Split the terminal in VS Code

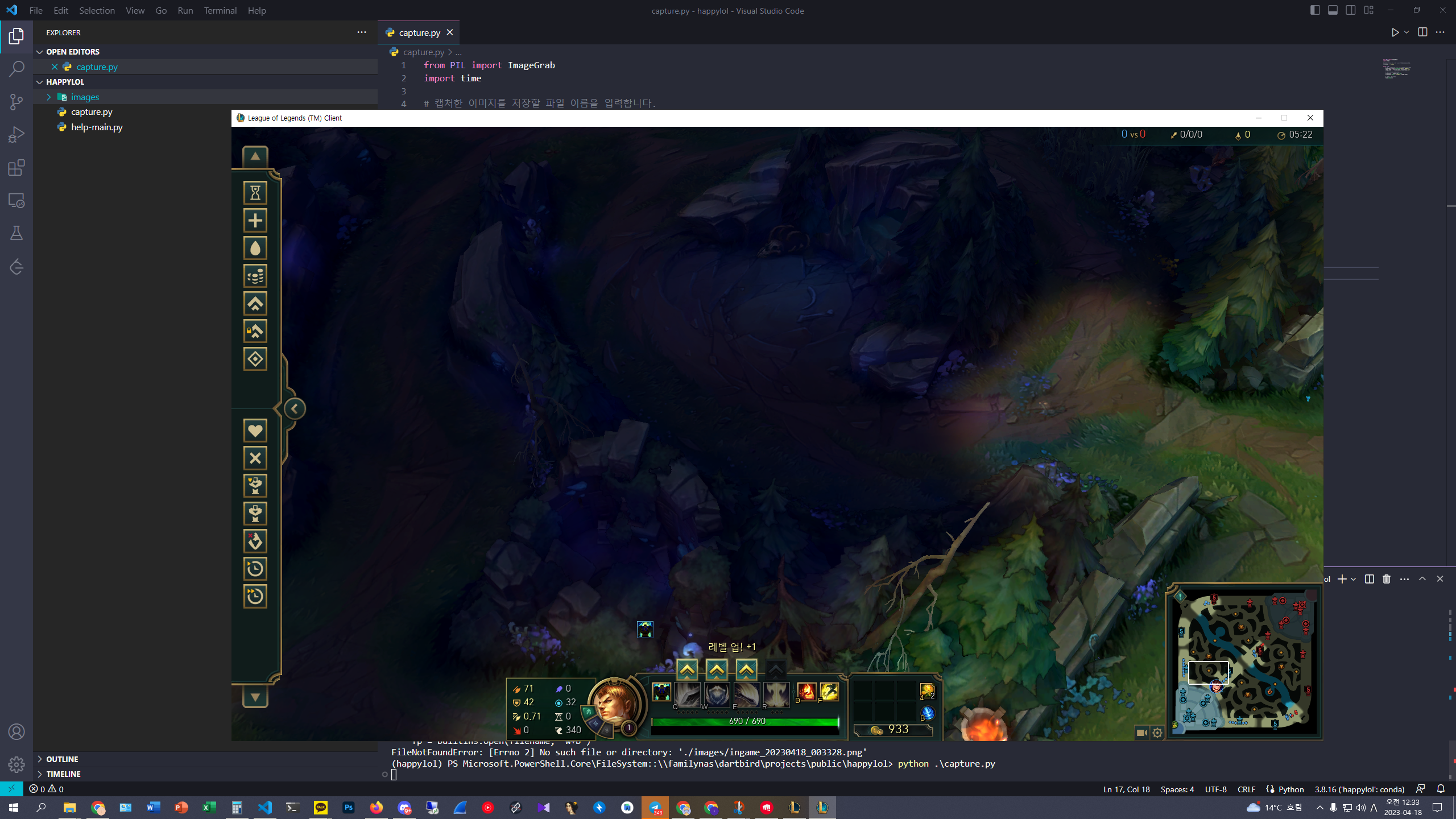1369,578
